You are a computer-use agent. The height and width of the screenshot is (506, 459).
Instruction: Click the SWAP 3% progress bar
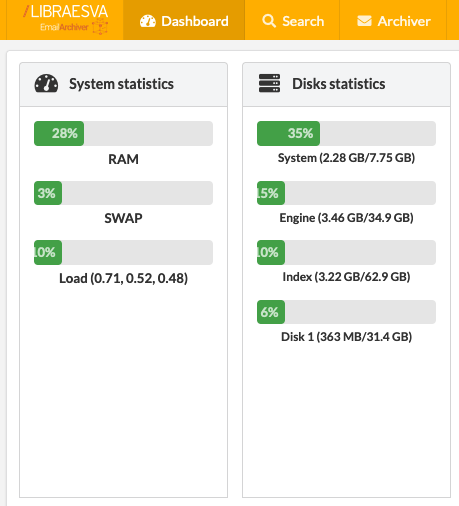pos(123,193)
